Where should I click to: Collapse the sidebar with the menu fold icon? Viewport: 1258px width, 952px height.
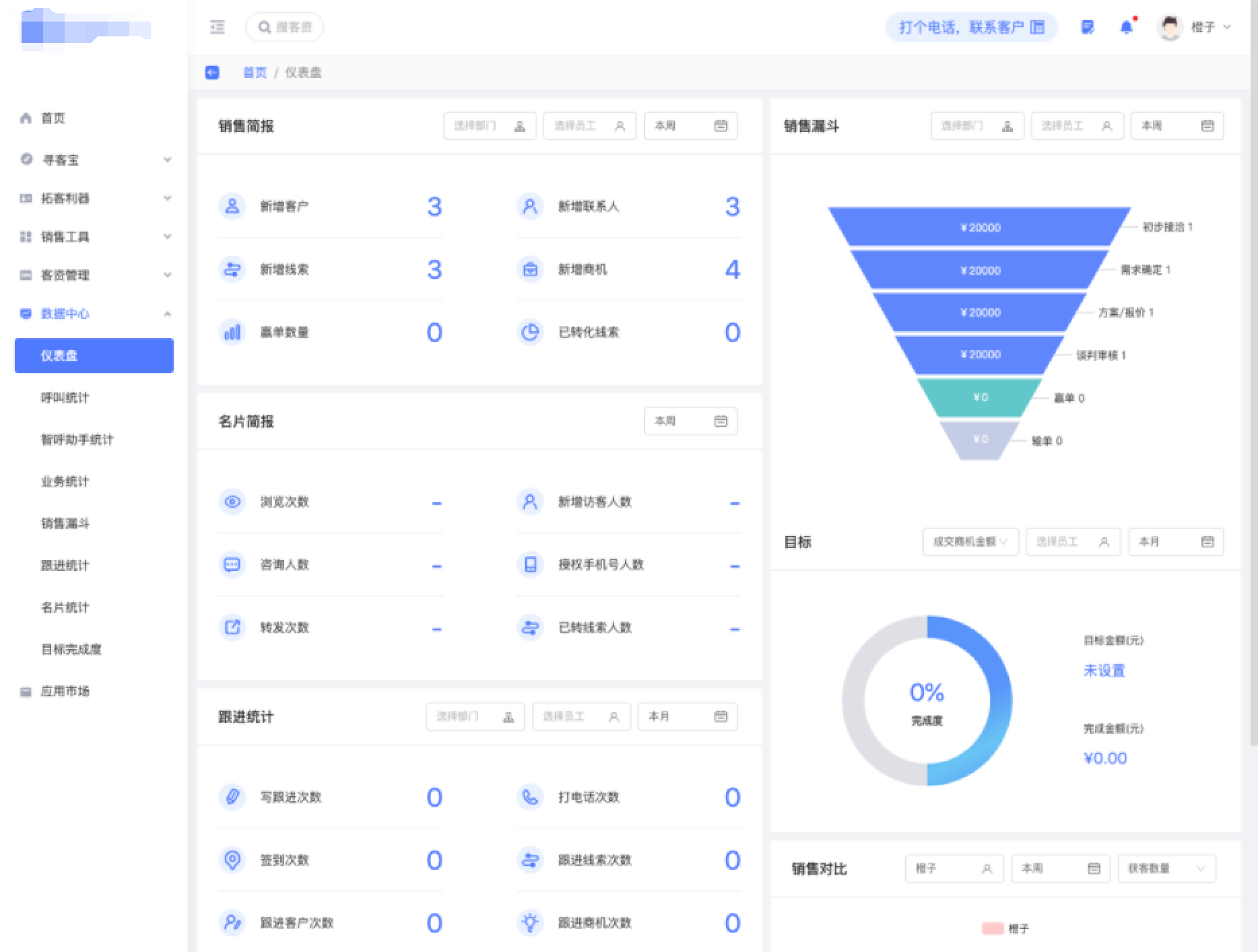(217, 27)
